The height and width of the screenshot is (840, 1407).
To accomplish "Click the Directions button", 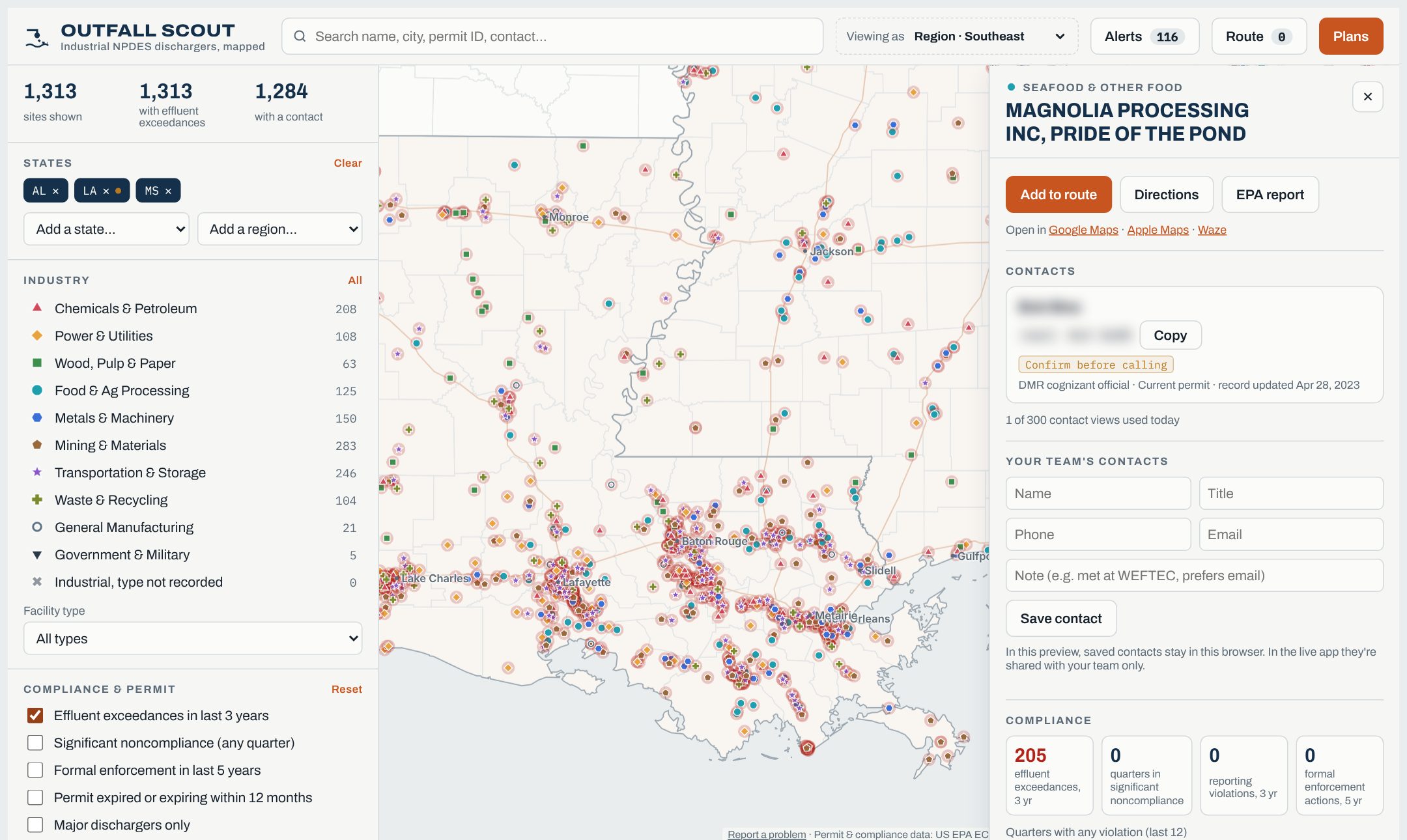I will (1167, 195).
